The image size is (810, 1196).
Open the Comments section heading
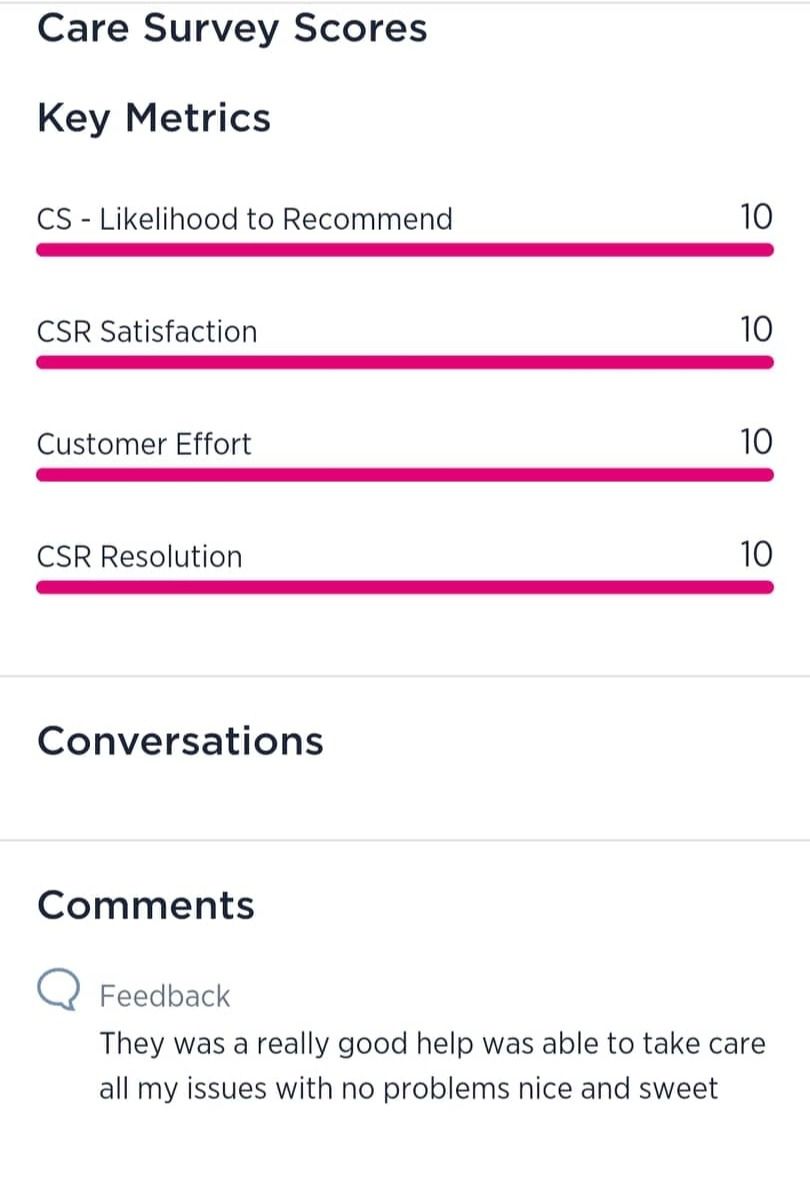coord(146,905)
